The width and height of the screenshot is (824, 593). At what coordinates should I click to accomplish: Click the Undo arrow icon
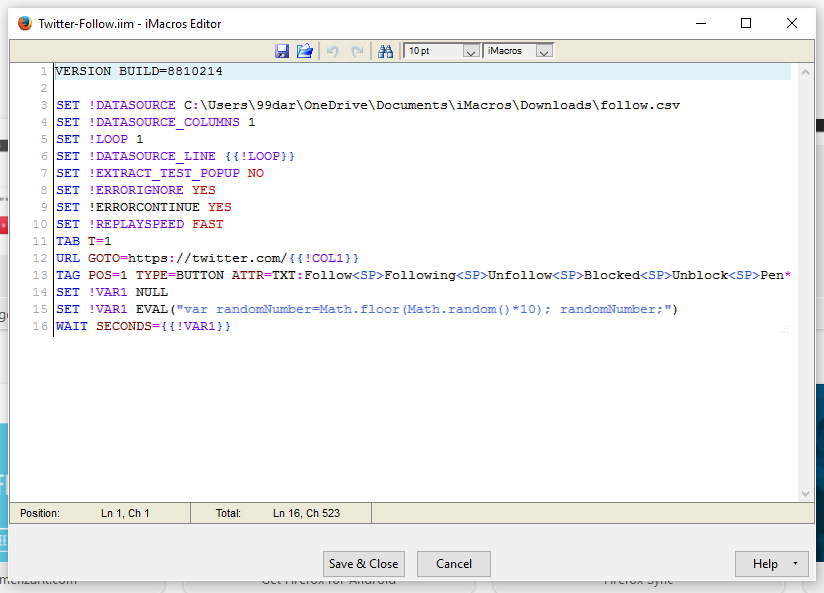pyautogui.click(x=334, y=51)
